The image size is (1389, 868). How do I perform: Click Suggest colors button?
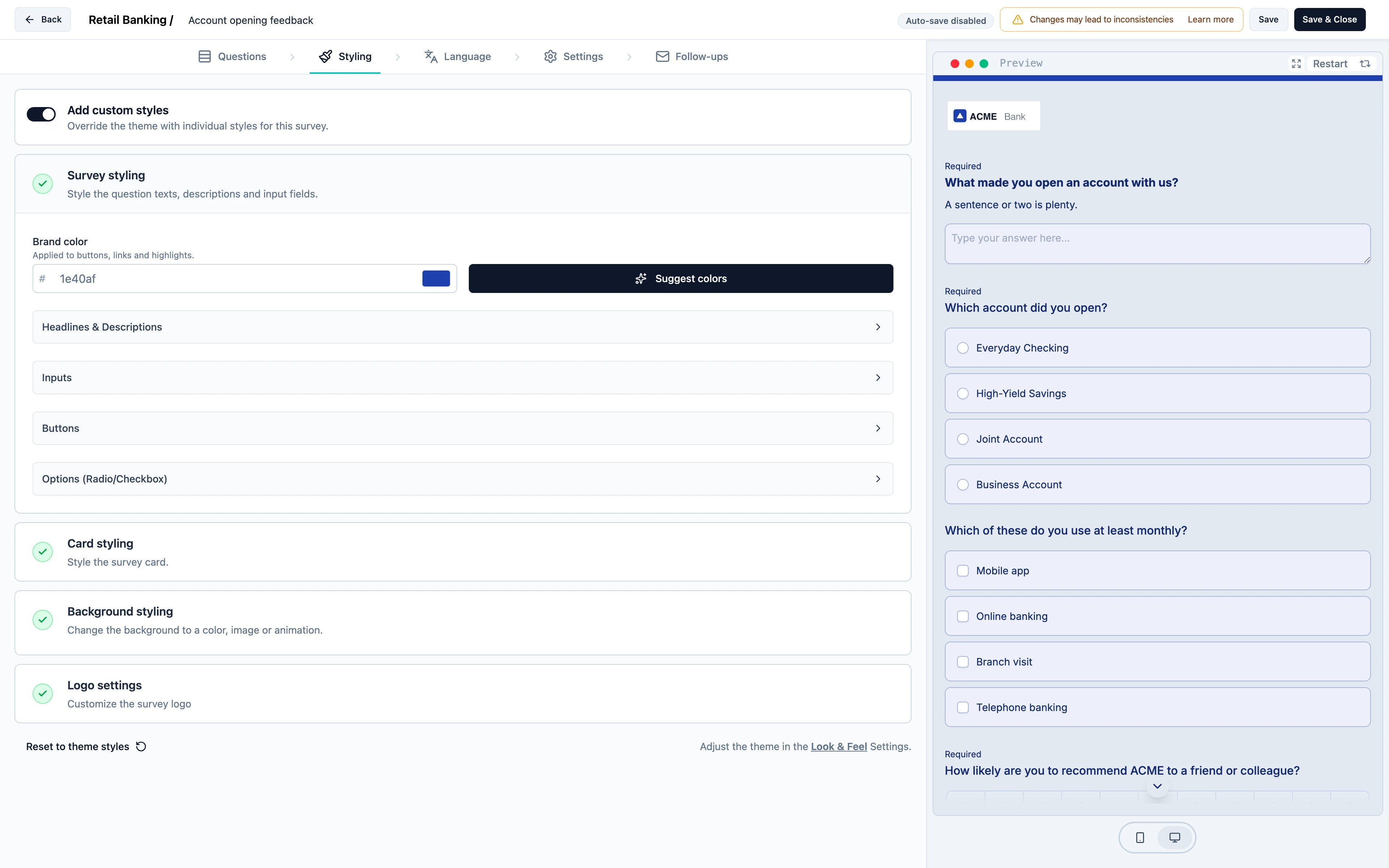[681, 278]
